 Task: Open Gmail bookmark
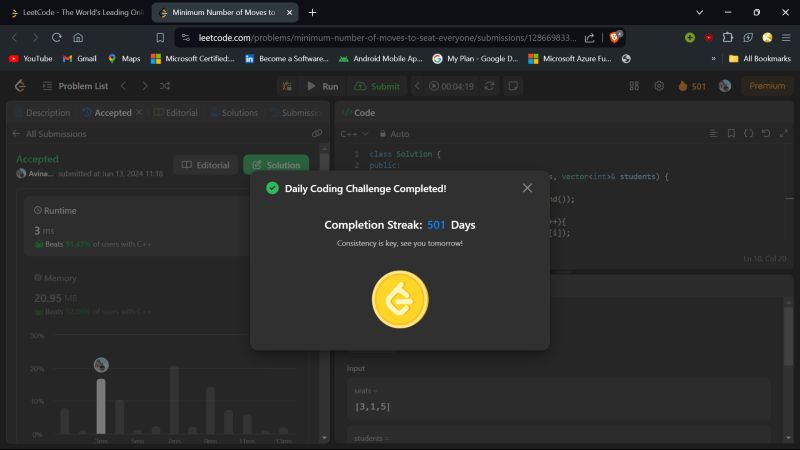(79, 59)
